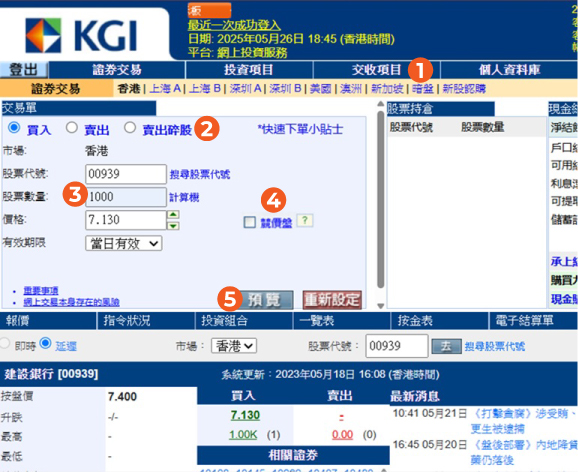The width and height of the screenshot is (578, 472).
Task: Click the 重新設定 reset button
Action: (x=332, y=300)
